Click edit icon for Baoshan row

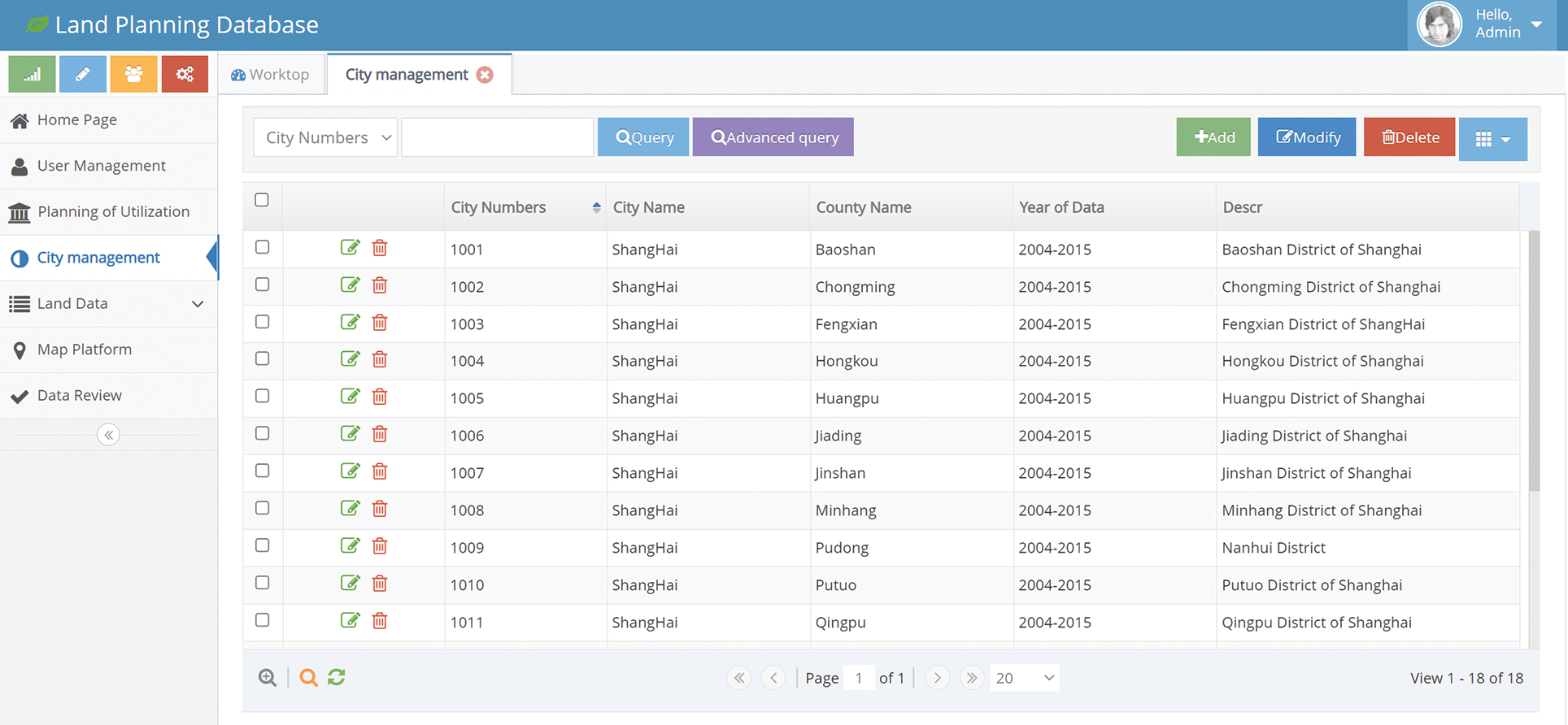(x=350, y=248)
